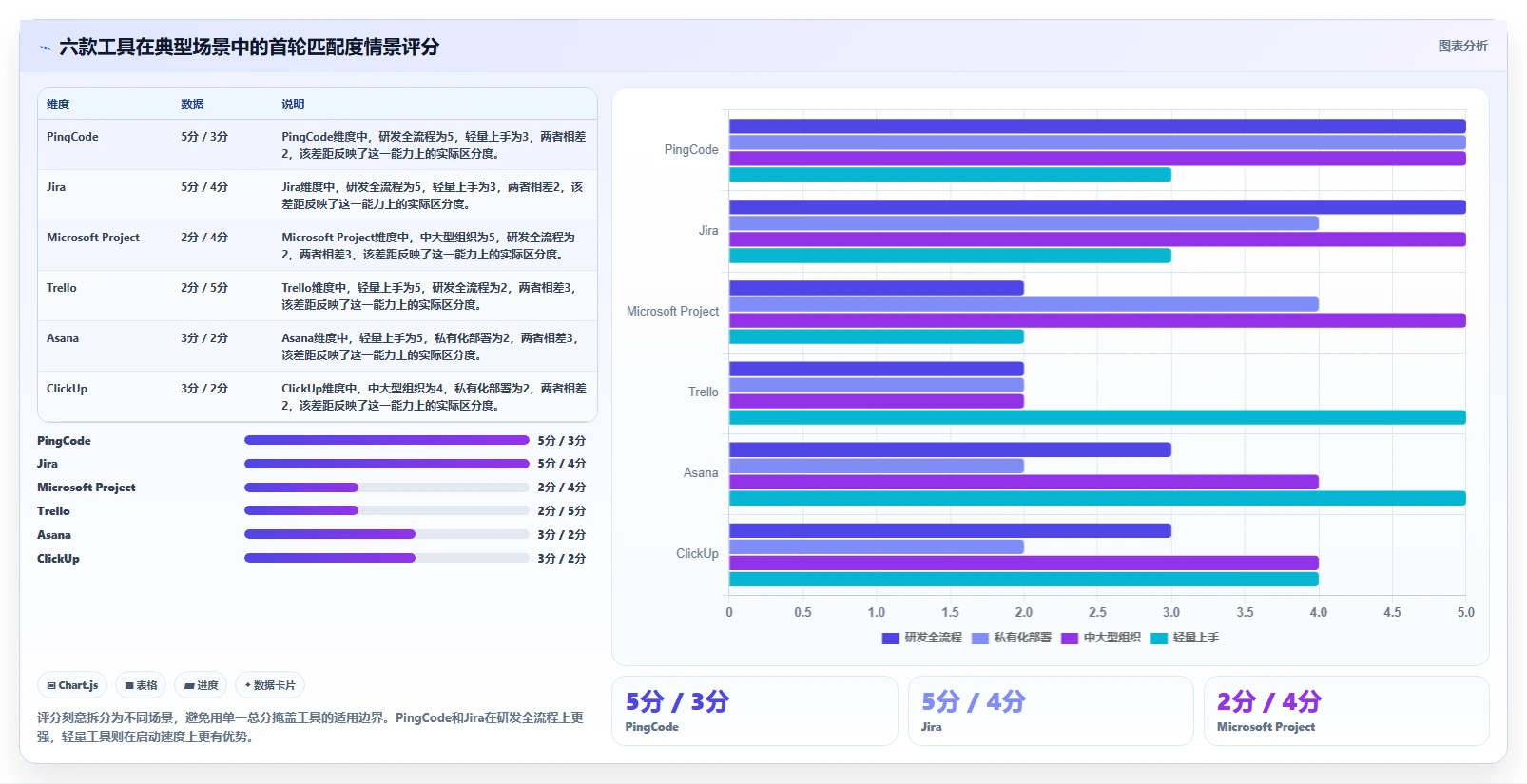Select Jira cell in the table
1527x784 pixels.
tap(56, 187)
